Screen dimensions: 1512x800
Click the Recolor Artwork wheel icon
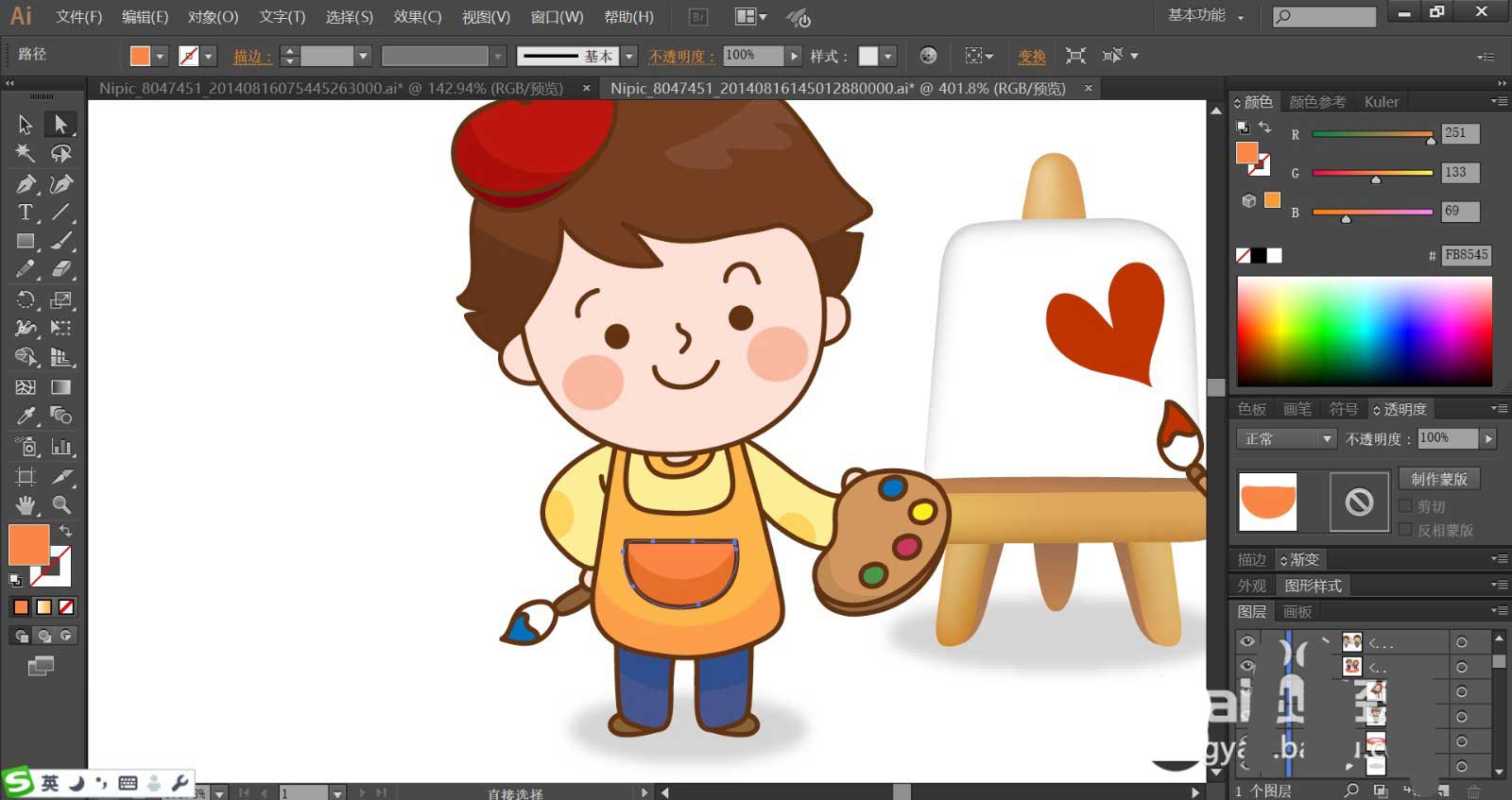(928, 56)
